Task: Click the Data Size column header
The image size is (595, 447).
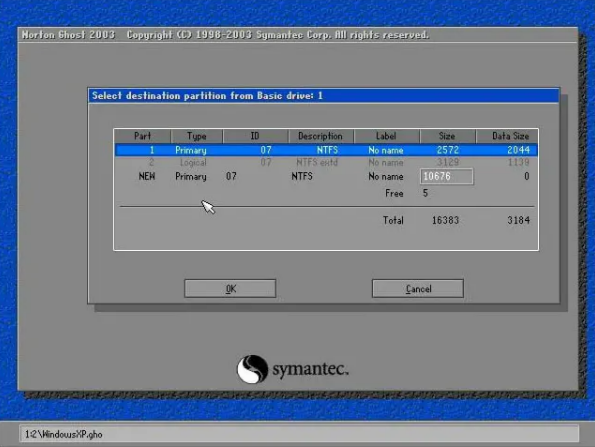Action: click(510, 136)
